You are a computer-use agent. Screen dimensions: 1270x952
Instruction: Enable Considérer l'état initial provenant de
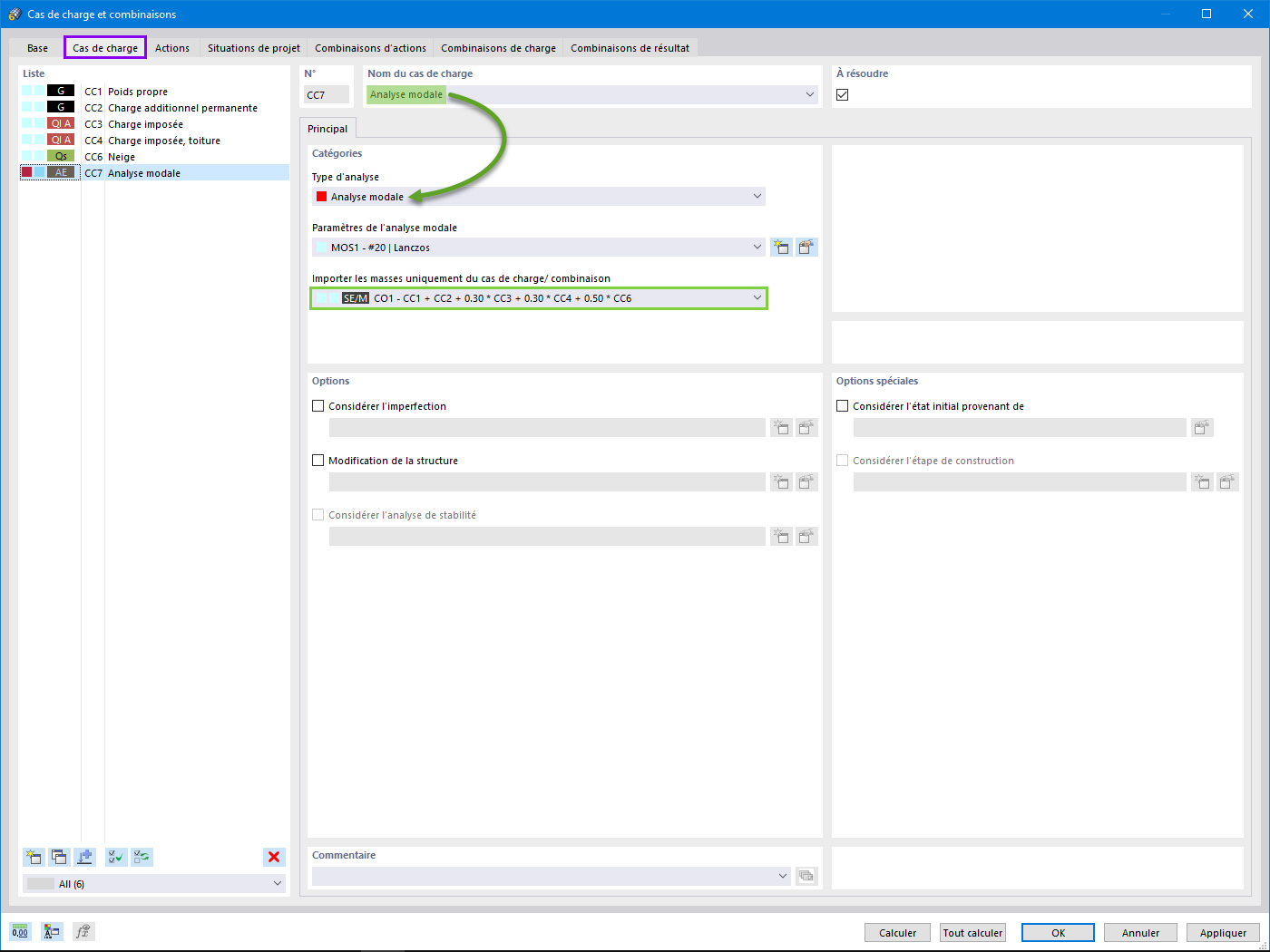[843, 406]
